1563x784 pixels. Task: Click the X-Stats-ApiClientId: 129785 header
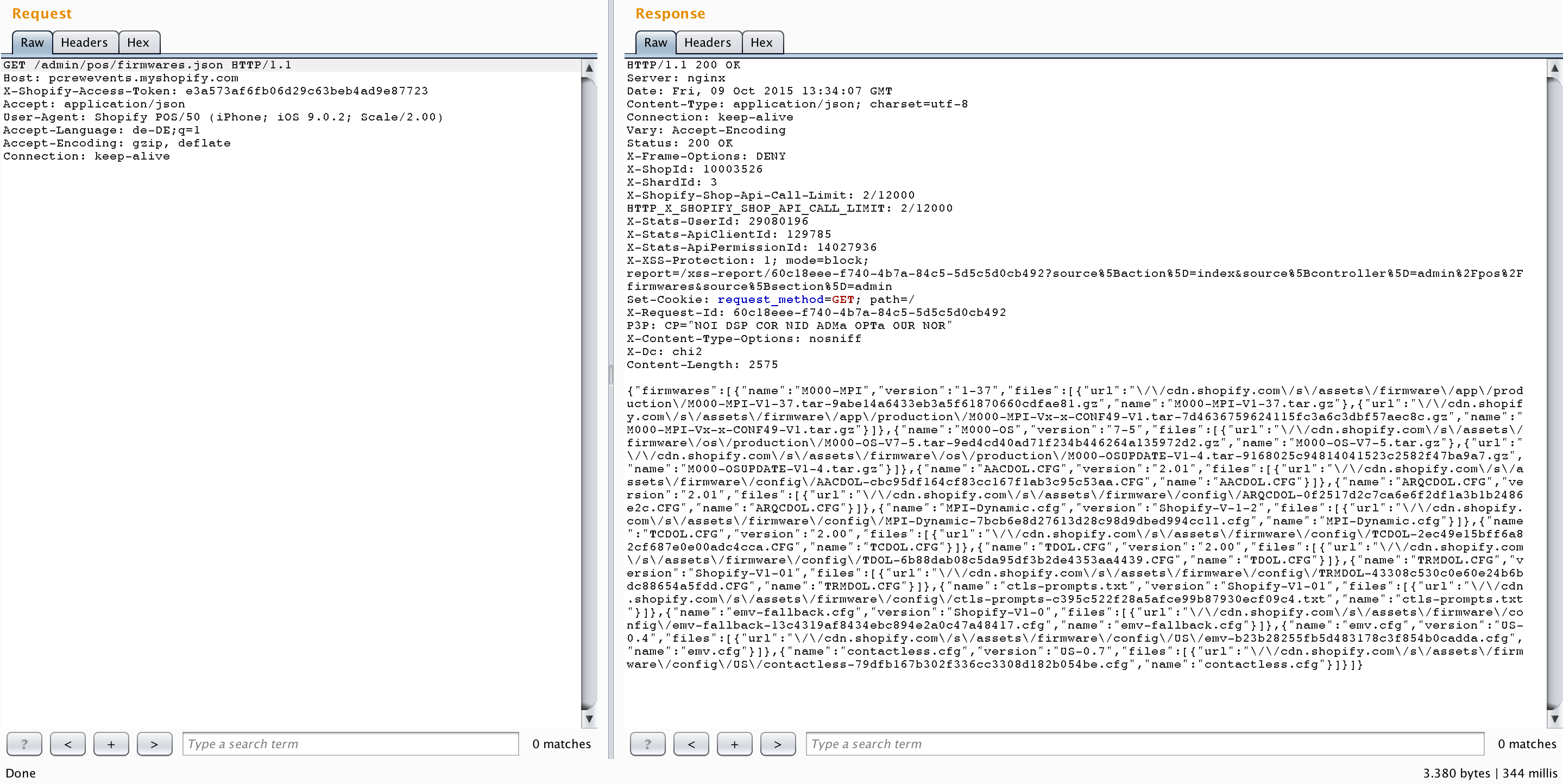pos(729,234)
